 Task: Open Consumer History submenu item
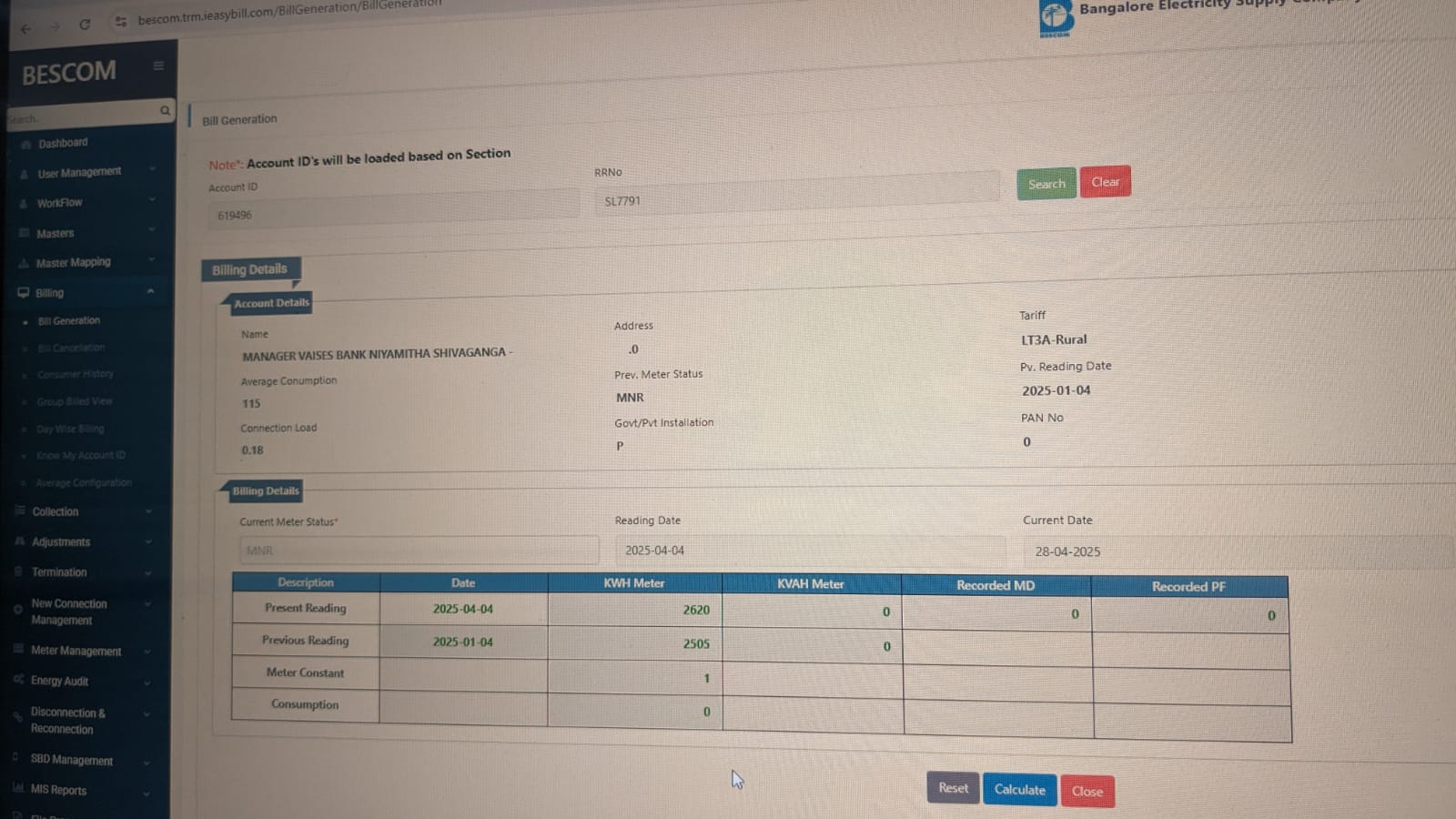(76, 374)
